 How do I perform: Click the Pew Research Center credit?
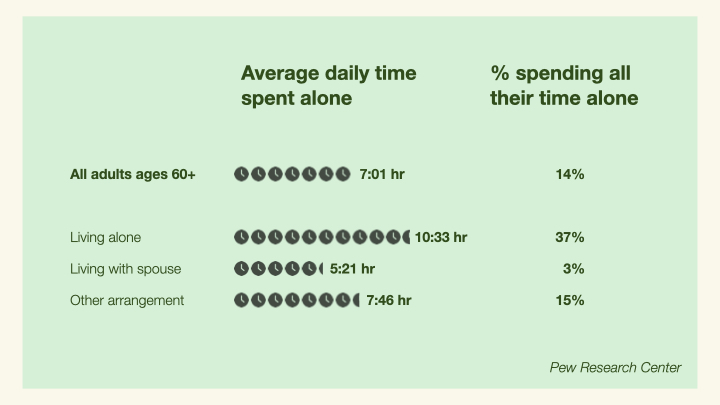coord(616,367)
